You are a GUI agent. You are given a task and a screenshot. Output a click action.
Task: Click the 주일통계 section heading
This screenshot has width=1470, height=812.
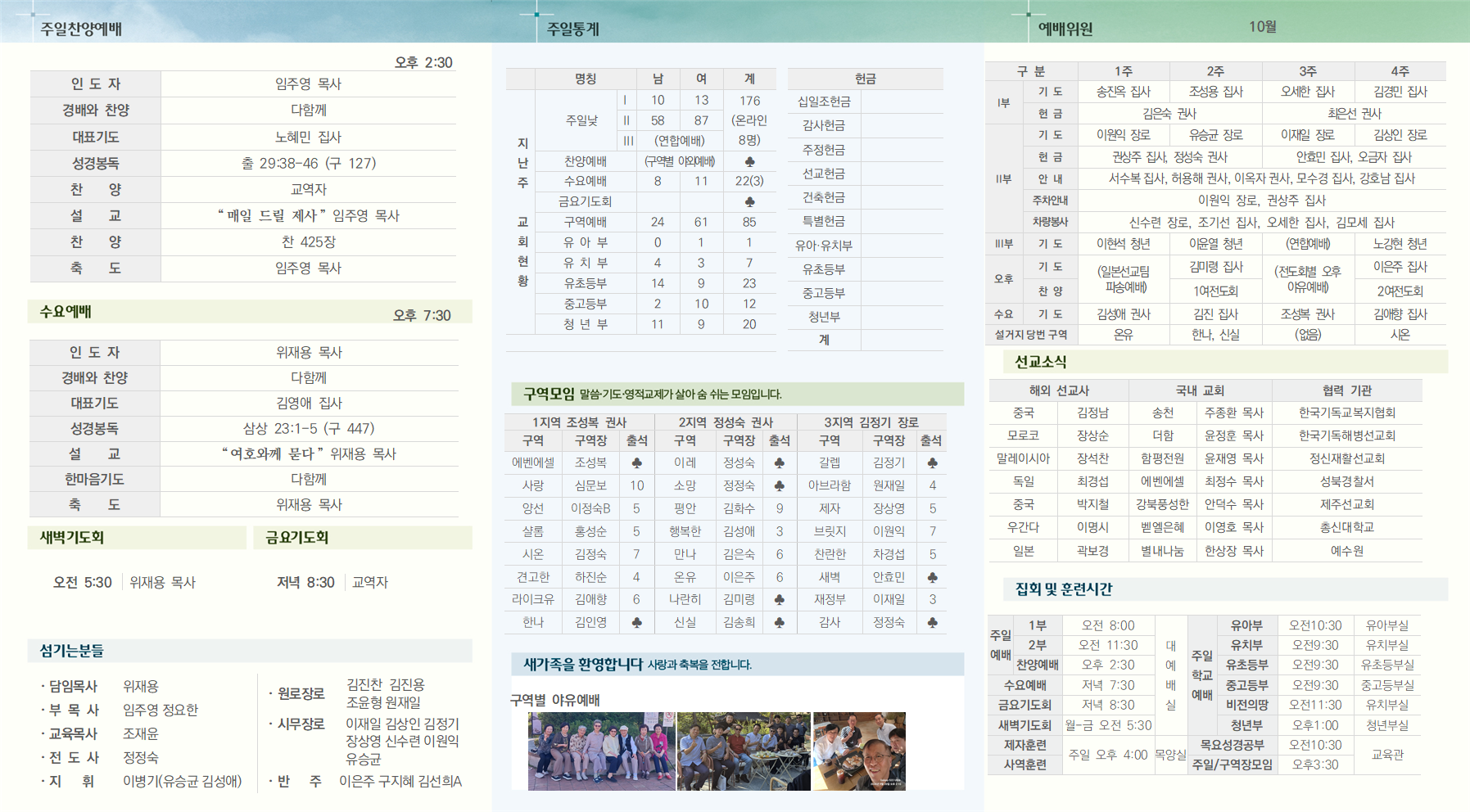573,29
